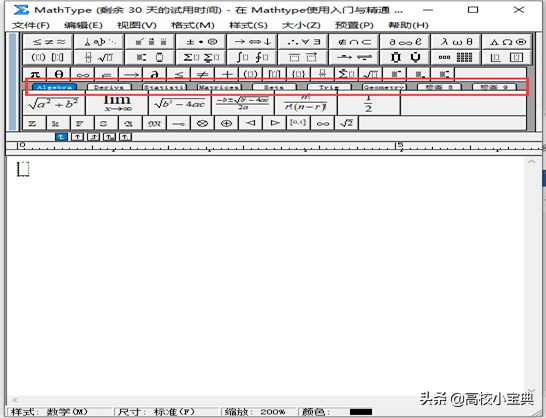The height and width of the screenshot is (418, 546).
Task: Insert the quadratic formula expression
Action: pos(243,104)
